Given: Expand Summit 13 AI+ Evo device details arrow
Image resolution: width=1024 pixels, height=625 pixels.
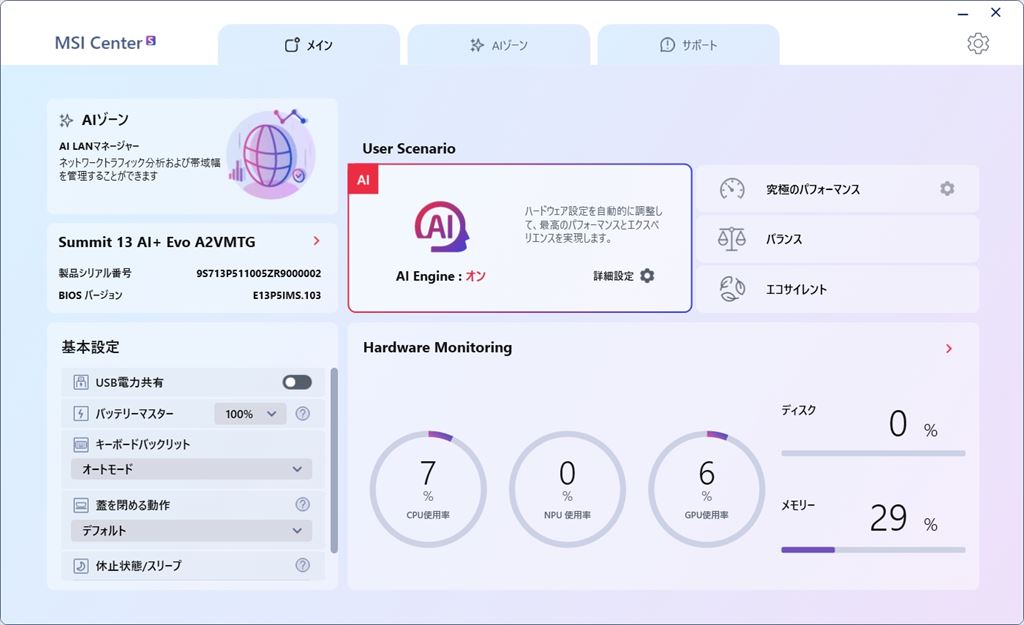Looking at the screenshot, I should (317, 241).
